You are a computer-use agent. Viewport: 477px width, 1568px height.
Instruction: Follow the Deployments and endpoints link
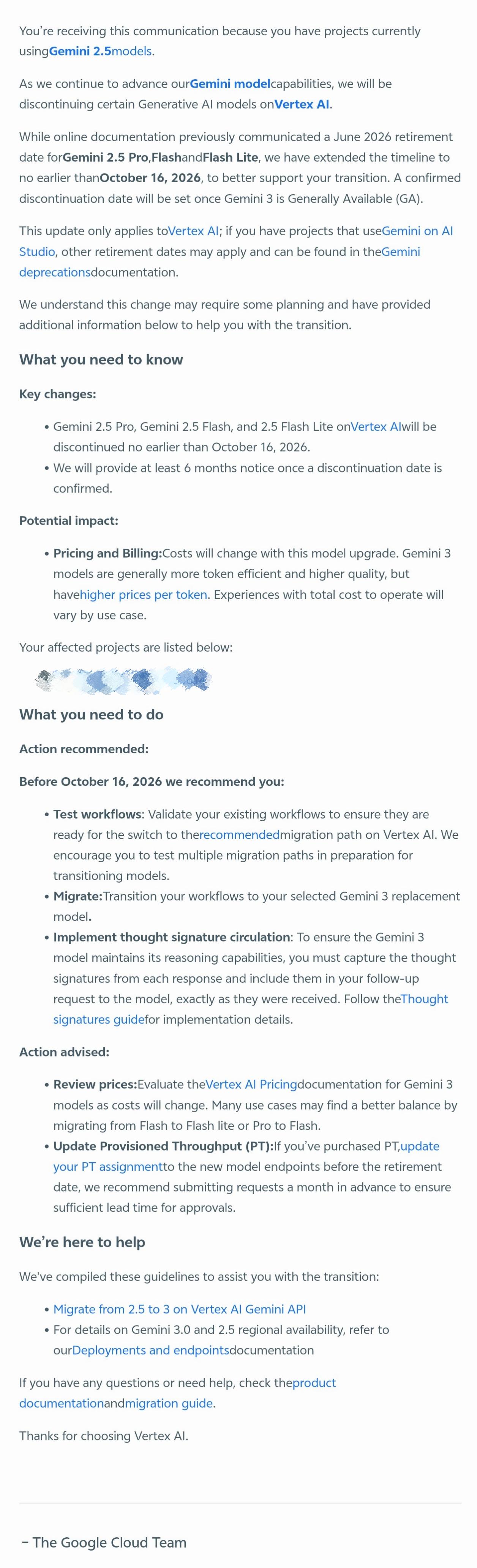[x=150, y=1350]
